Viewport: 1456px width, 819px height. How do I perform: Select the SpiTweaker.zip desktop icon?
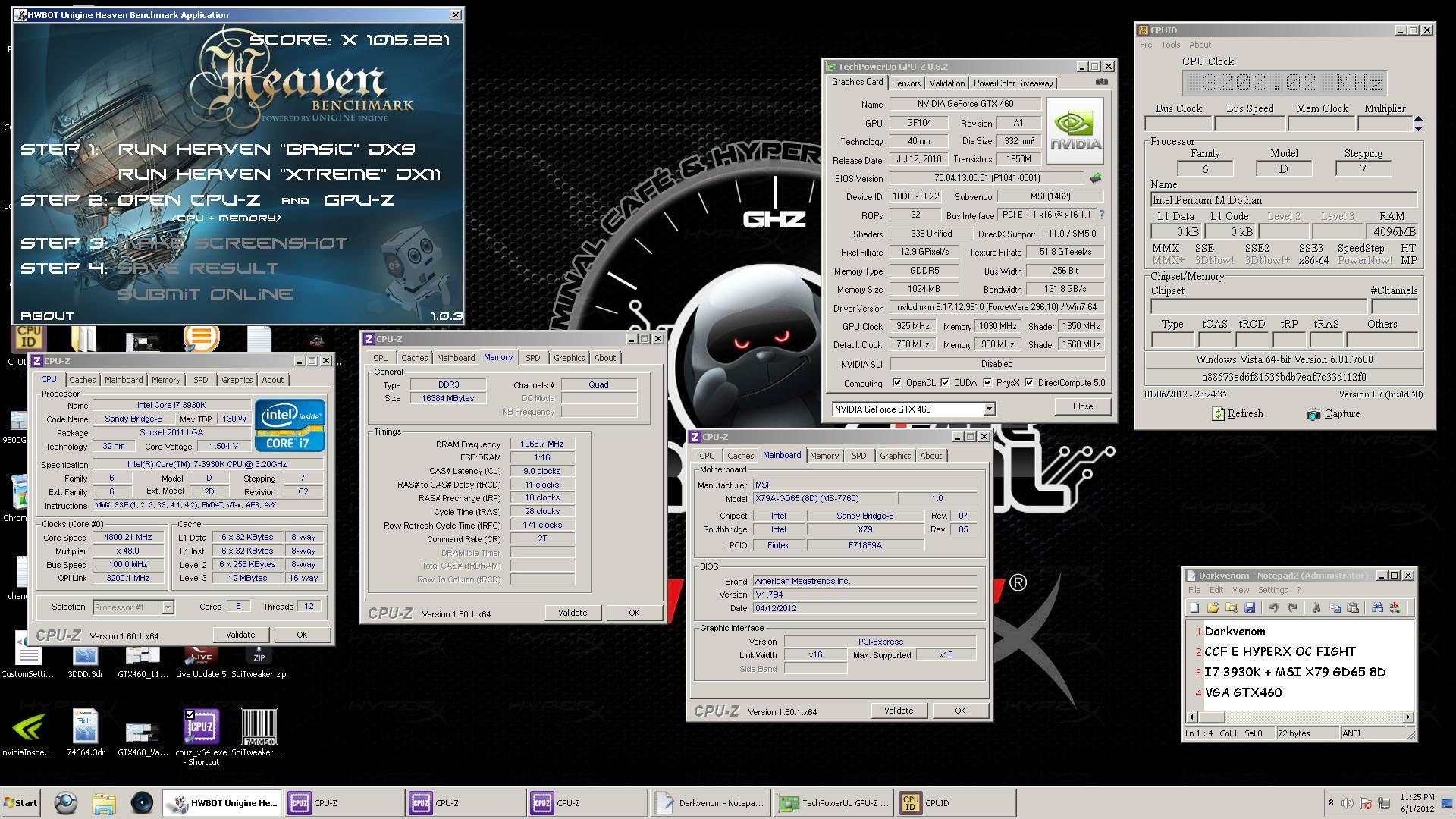click(x=259, y=661)
